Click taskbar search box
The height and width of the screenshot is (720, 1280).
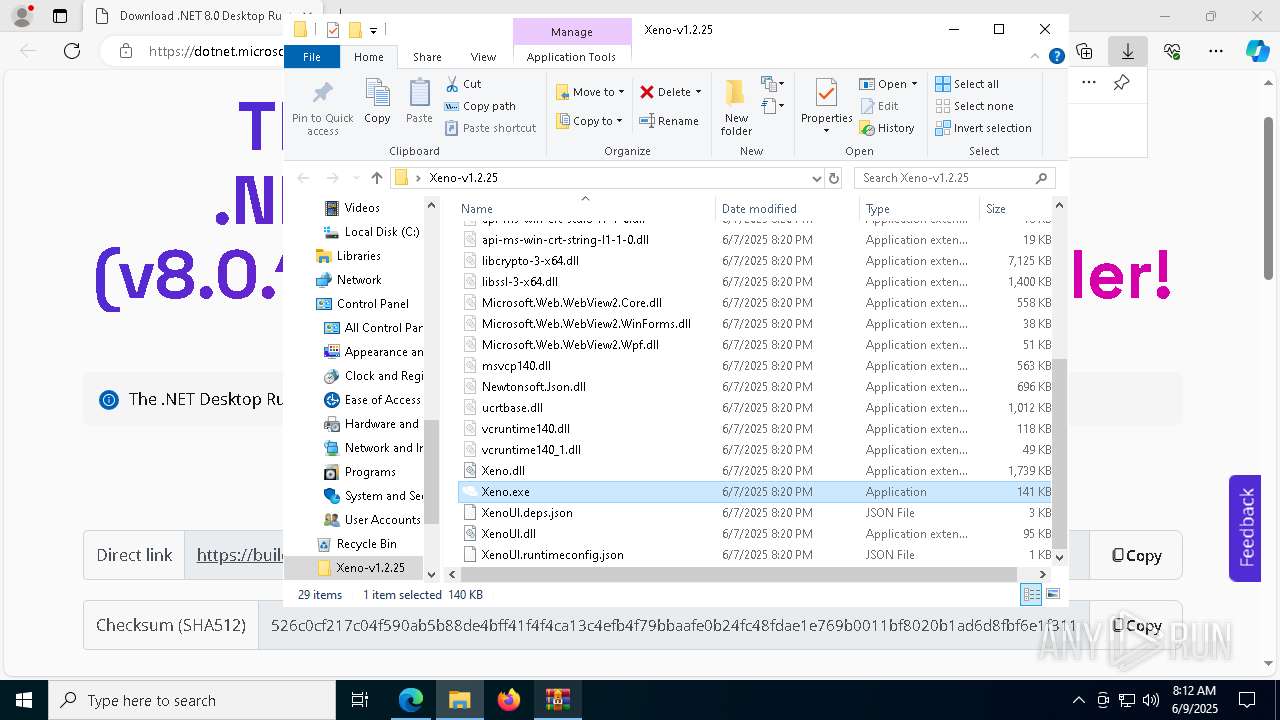tap(192, 700)
